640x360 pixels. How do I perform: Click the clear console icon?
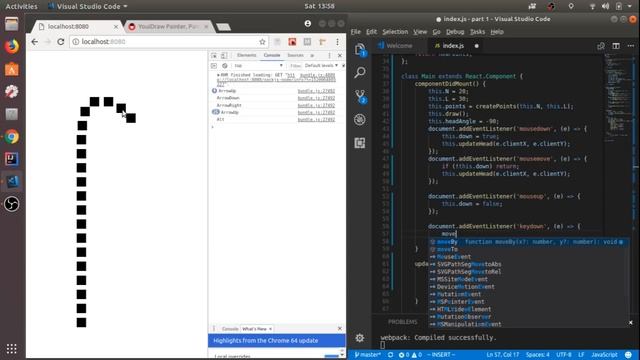[224, 65]
